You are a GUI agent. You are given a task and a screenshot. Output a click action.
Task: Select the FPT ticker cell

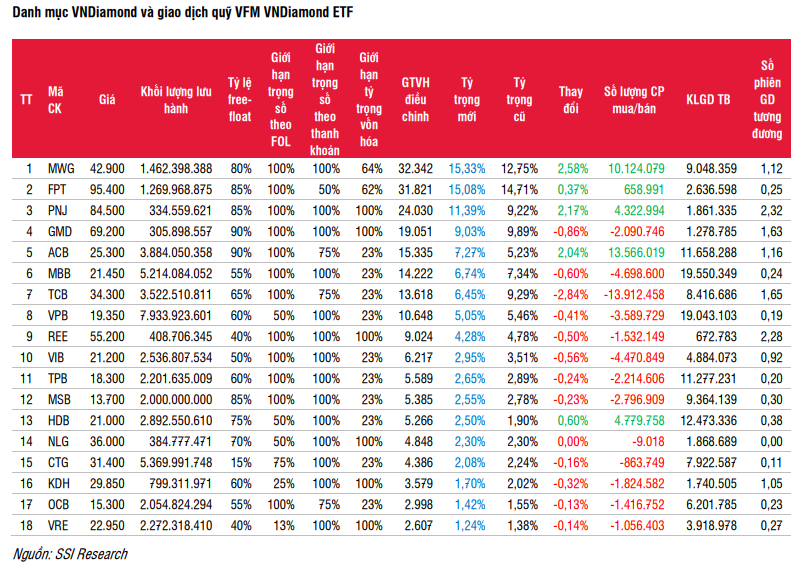[x=57, y=190]
